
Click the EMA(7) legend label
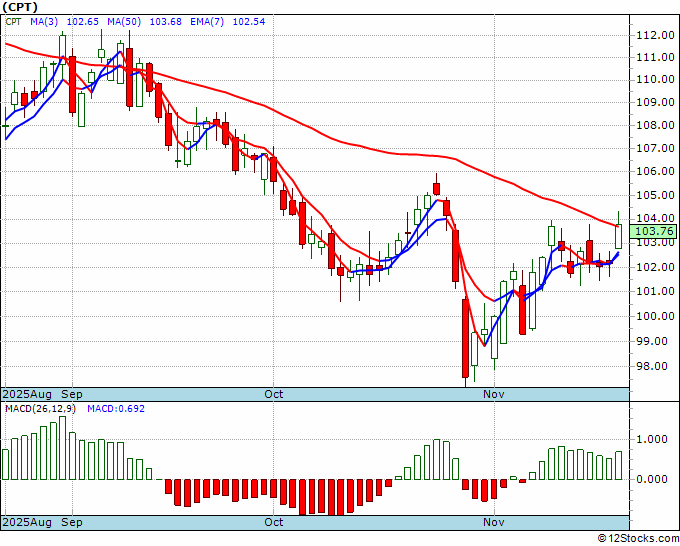207,21
